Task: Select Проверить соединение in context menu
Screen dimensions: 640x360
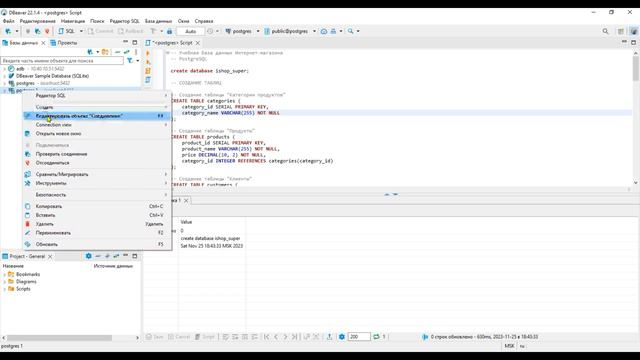Action: [97, 154]
